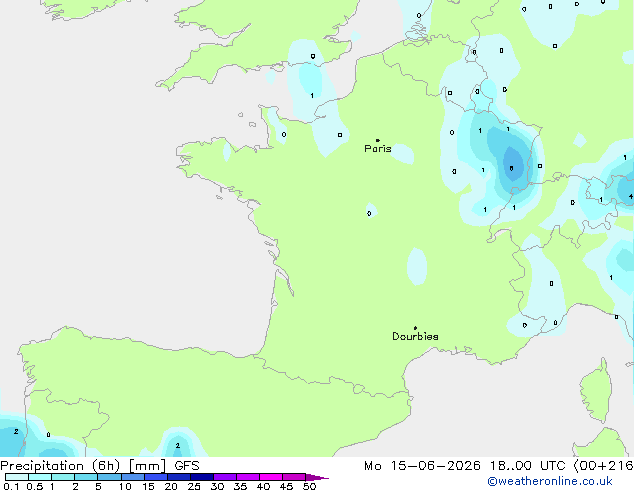Click the '(00+216' forecast run text
This screenshot has height=490, width=634.
[603, 466]
